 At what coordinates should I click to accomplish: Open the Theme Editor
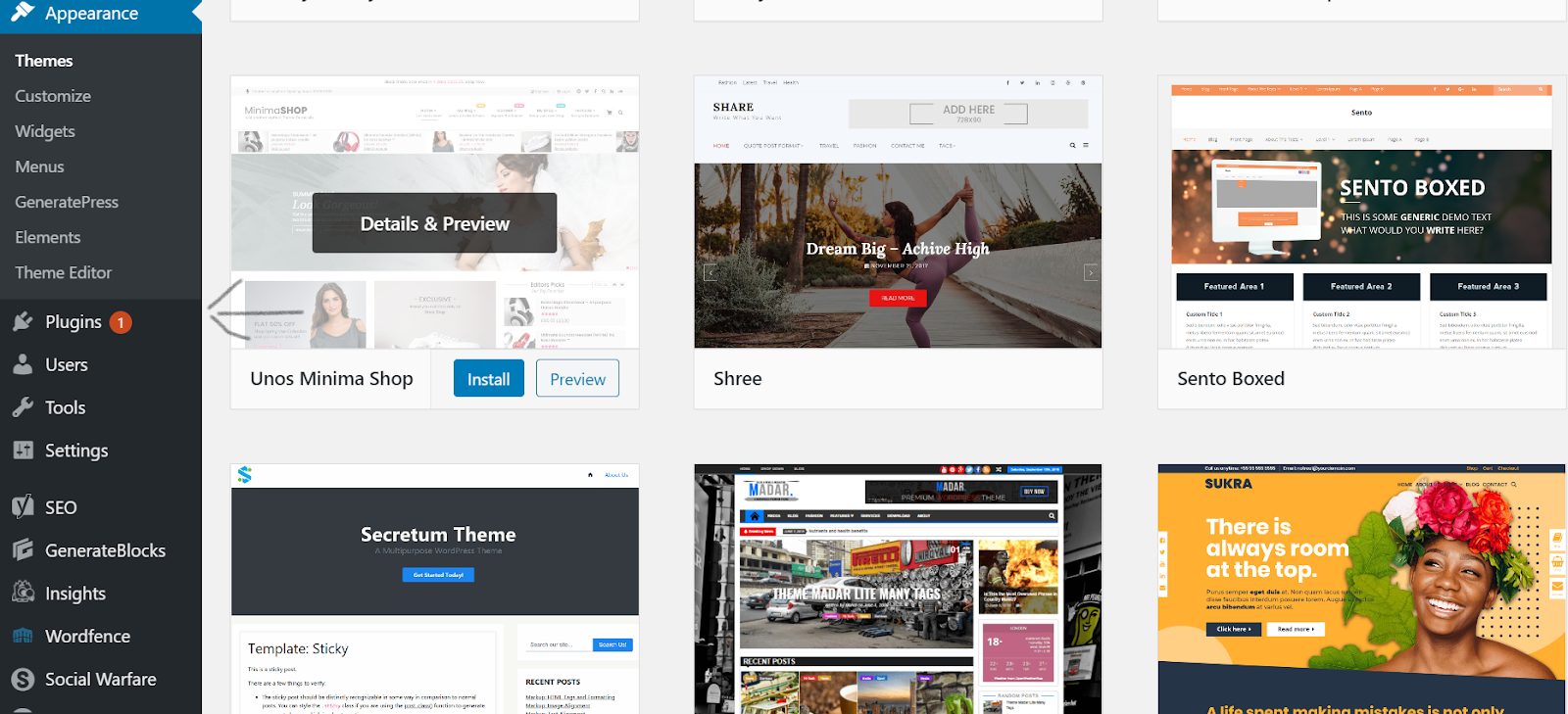pyautogui.click(x=64, y=272)
